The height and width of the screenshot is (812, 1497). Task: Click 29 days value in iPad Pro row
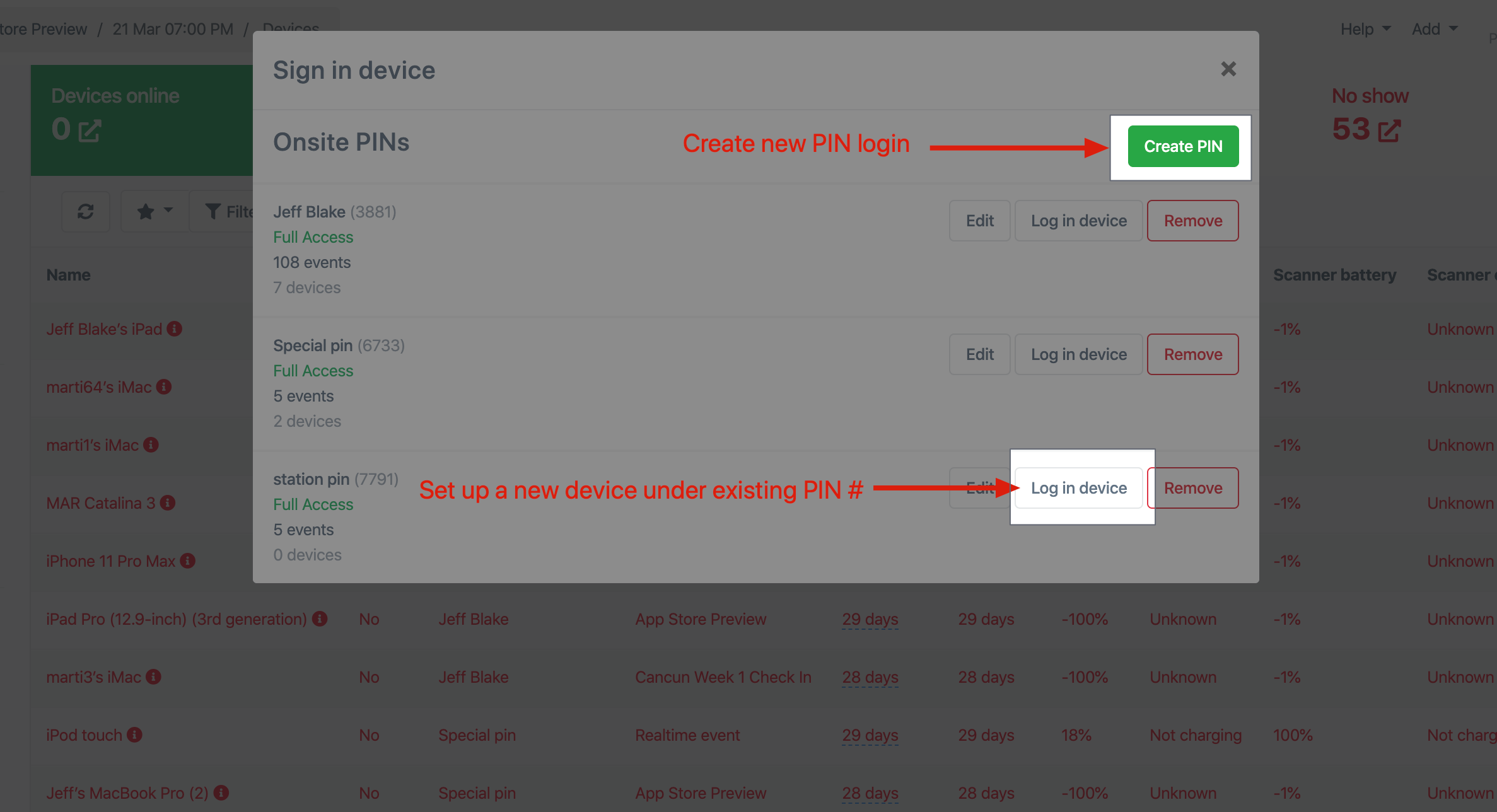(x=870, y=619)
